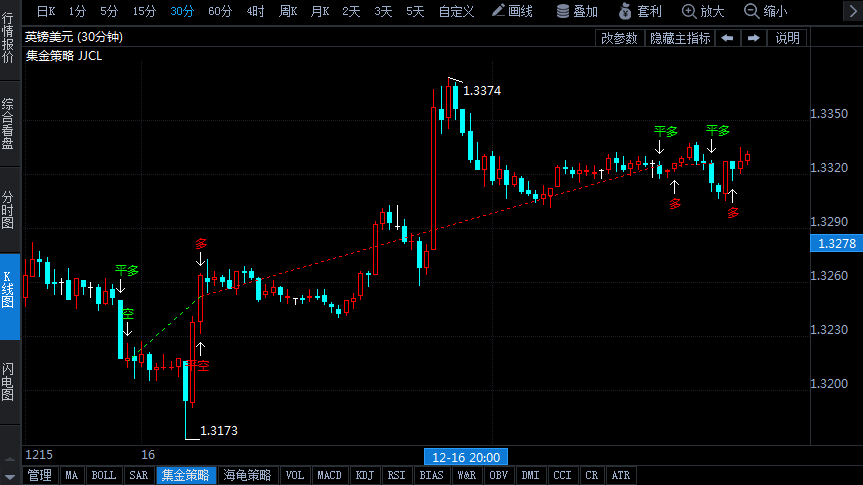Switch to 3天 period
863x485 pixels.
pyautogui.click(x=383, y=11)
